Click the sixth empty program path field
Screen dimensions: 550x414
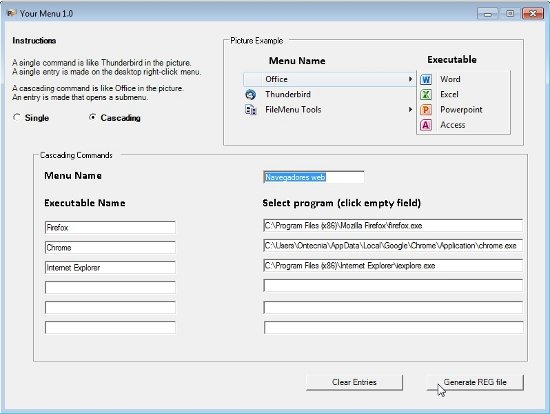393,327
